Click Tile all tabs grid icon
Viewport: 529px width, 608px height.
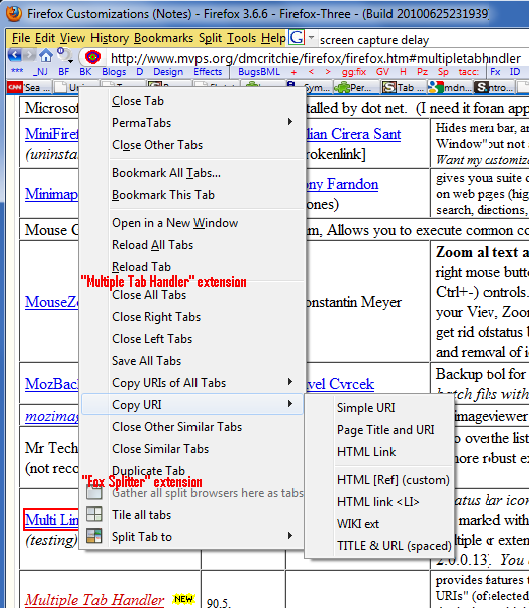coord(94,514)
